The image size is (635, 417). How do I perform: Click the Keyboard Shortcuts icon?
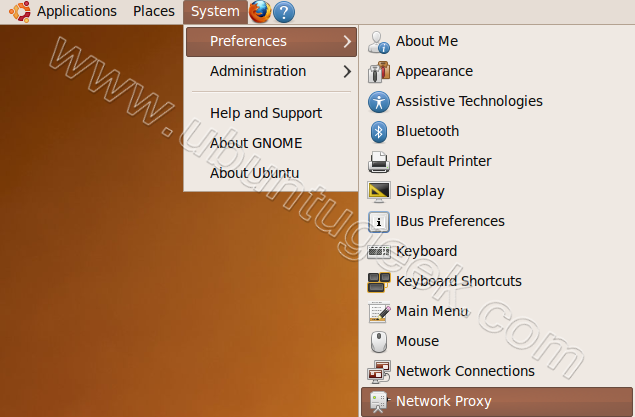[379, 282]
